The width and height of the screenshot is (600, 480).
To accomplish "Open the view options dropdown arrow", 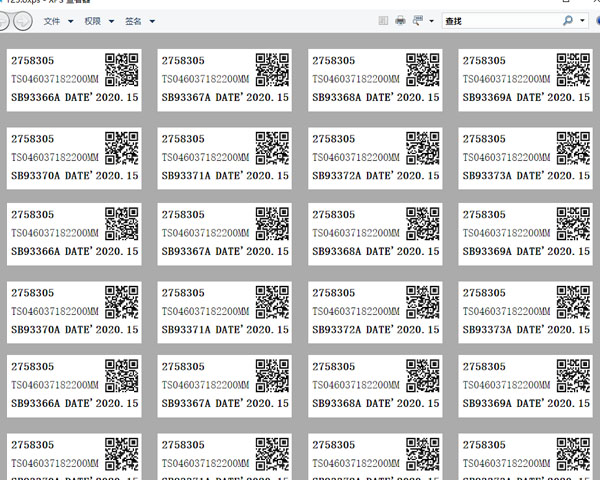I will pos(432,21).
